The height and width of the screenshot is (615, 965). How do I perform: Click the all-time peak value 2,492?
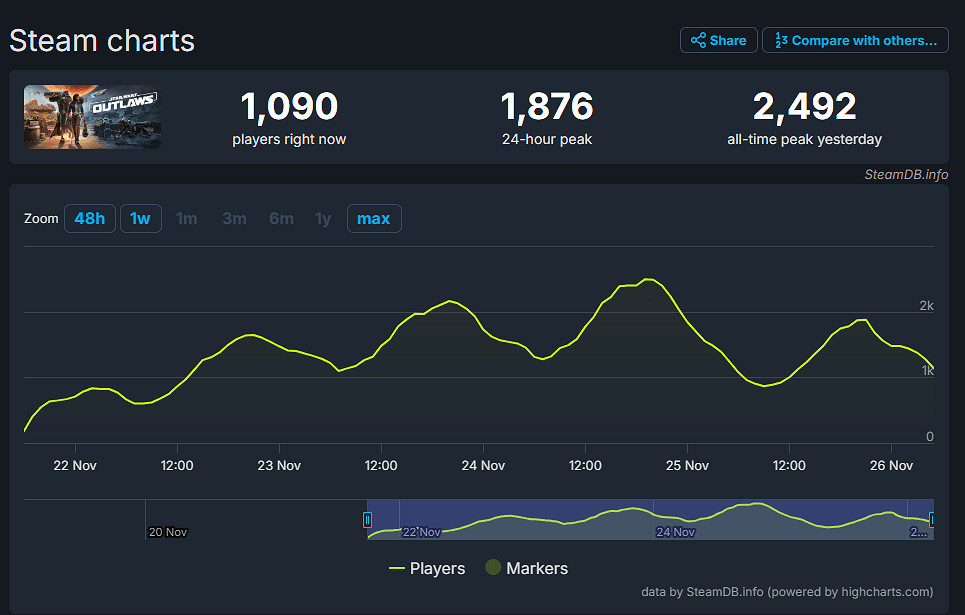[804, 106]
